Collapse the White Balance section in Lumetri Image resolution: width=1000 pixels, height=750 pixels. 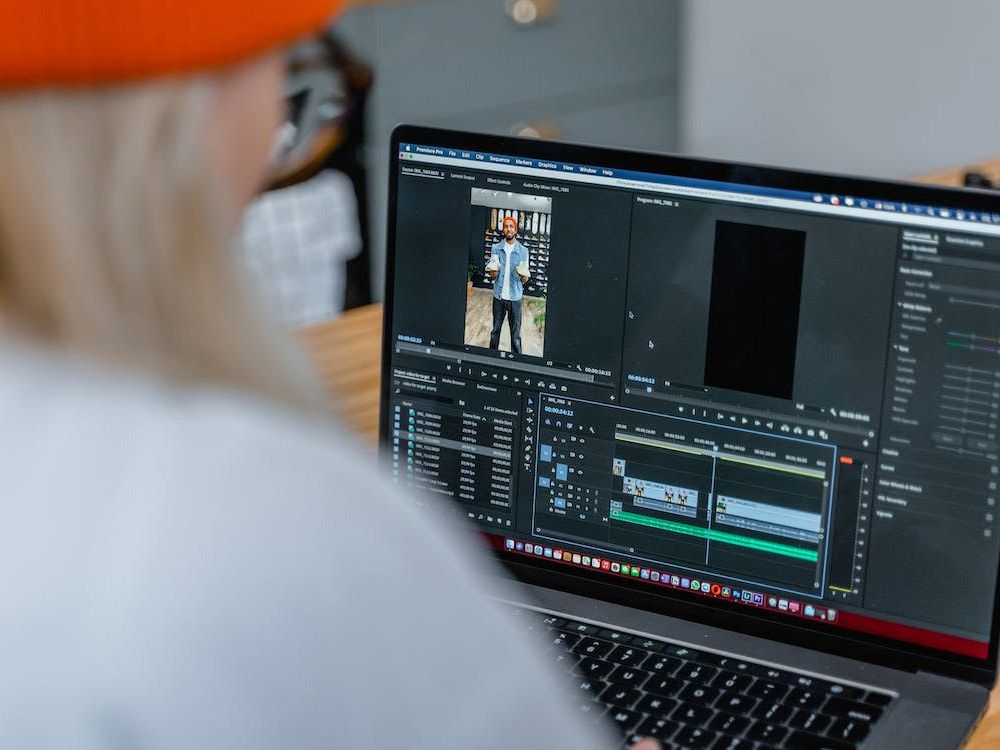(x=900, y=306)
